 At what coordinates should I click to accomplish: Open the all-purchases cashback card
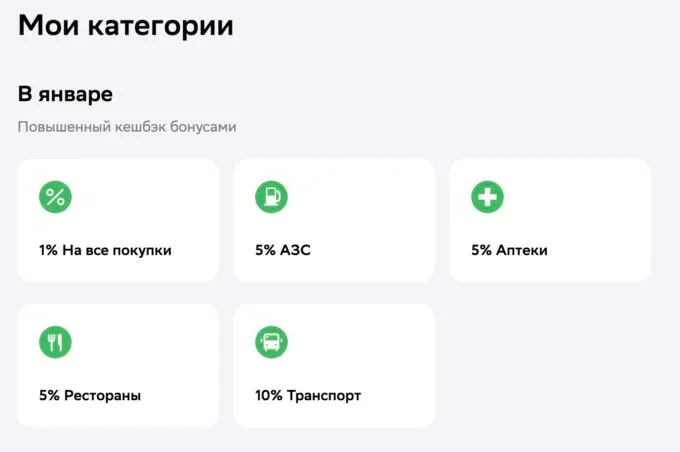[118, 220]
